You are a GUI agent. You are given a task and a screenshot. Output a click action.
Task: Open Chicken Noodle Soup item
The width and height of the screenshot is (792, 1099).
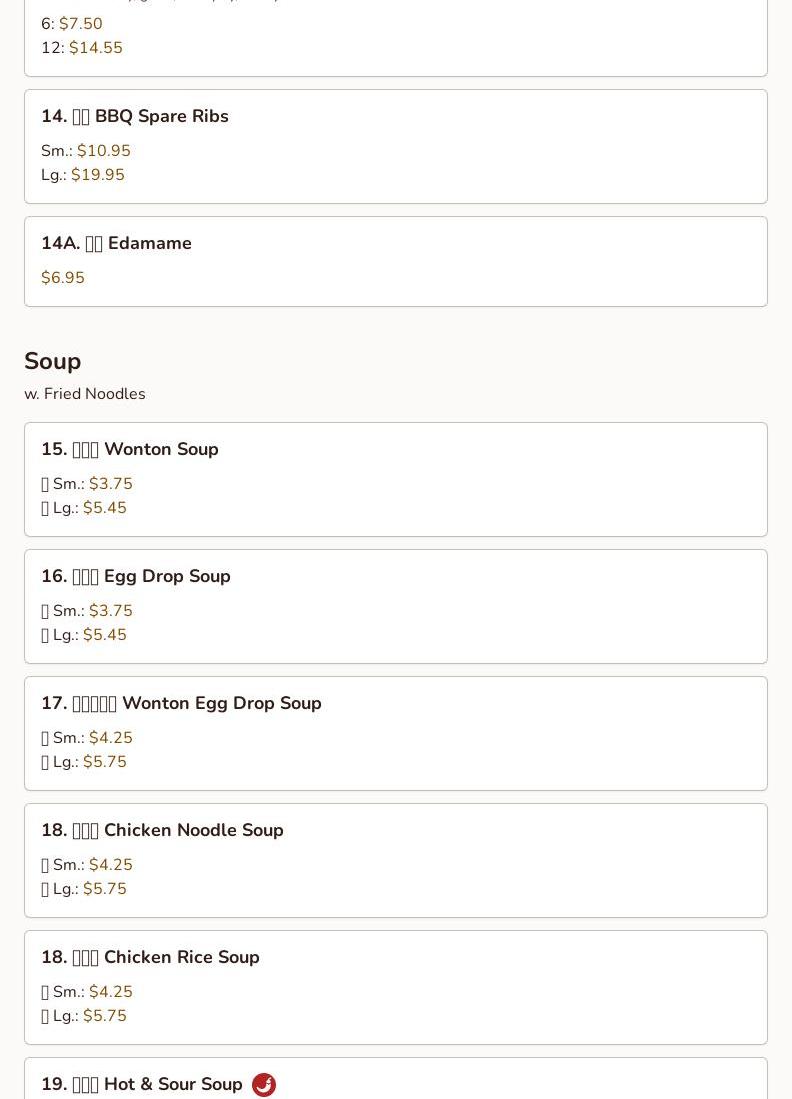point(396,860)
